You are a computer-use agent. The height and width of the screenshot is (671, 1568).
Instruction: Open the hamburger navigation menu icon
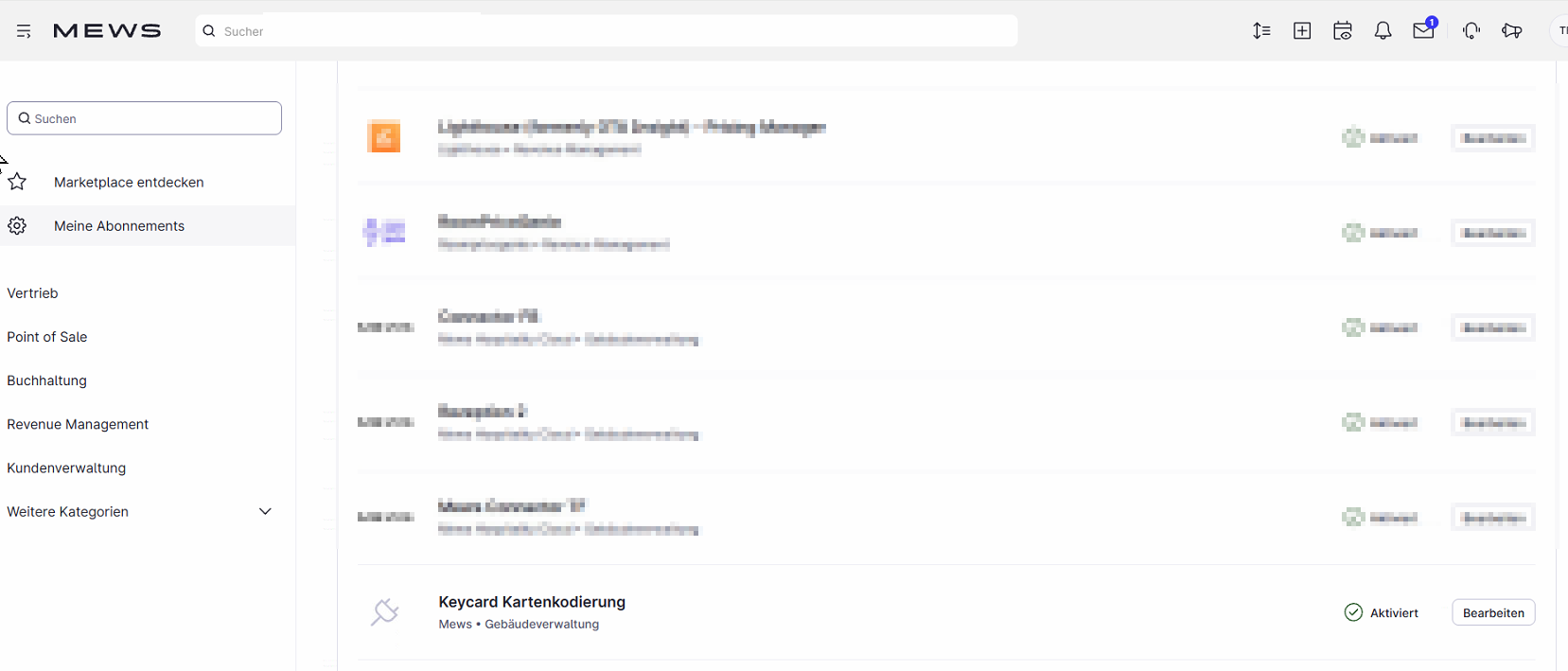coord(24,31)
